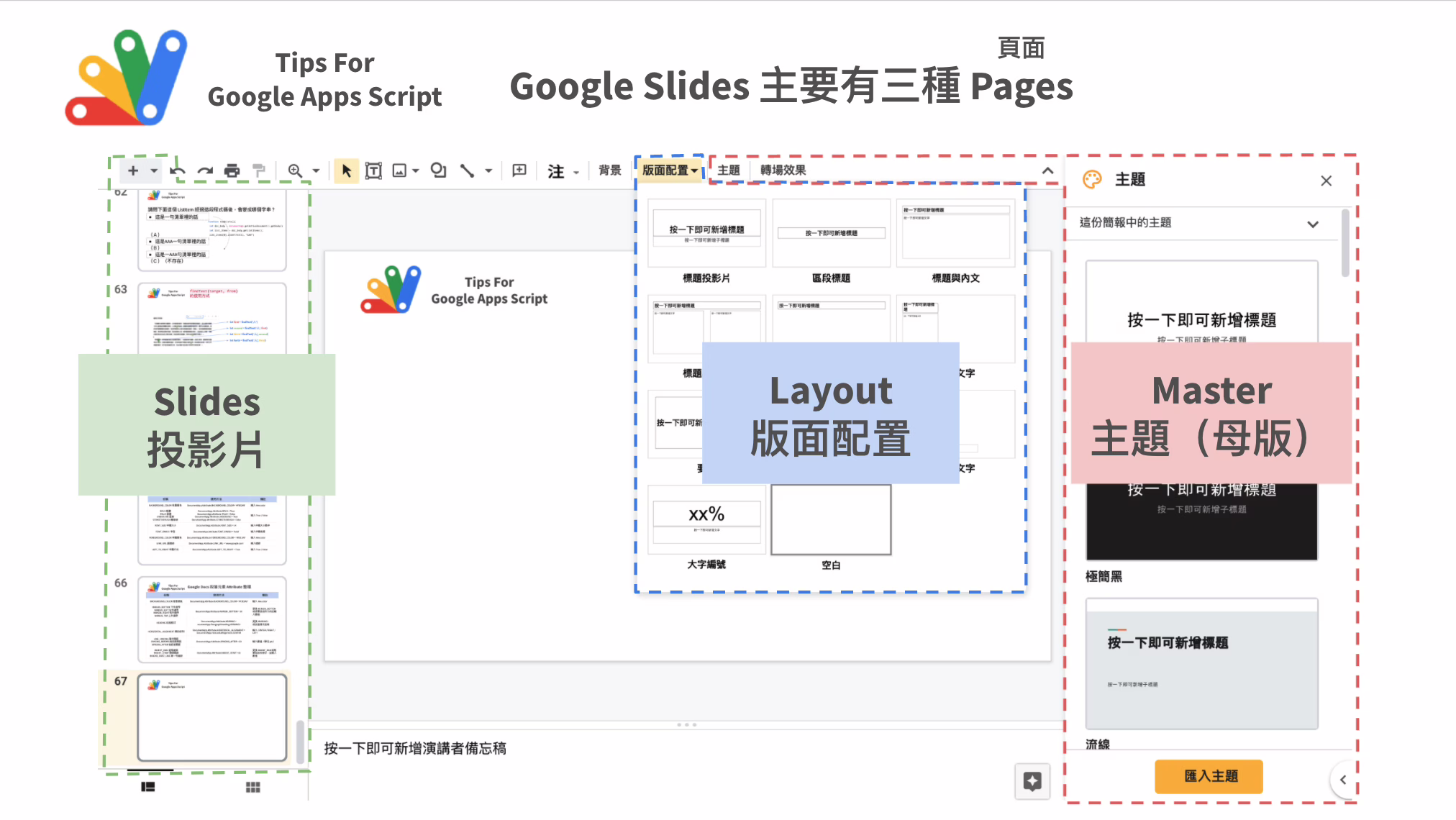Select the 空白 blank layout thumbnail
Screen dimensions: 1456x820
(x=831, y=519)
